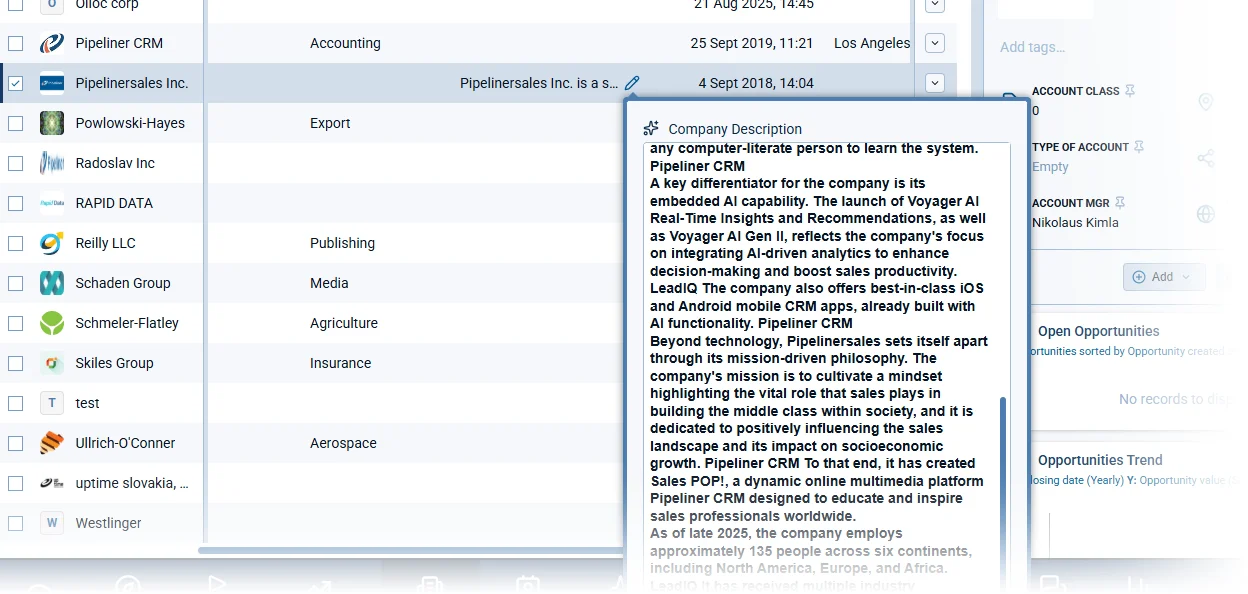Image resolution: width=1248 pixels, height=594 pixels.
Task: Select the Schaden Group checkbox
Action: (16, 283)
